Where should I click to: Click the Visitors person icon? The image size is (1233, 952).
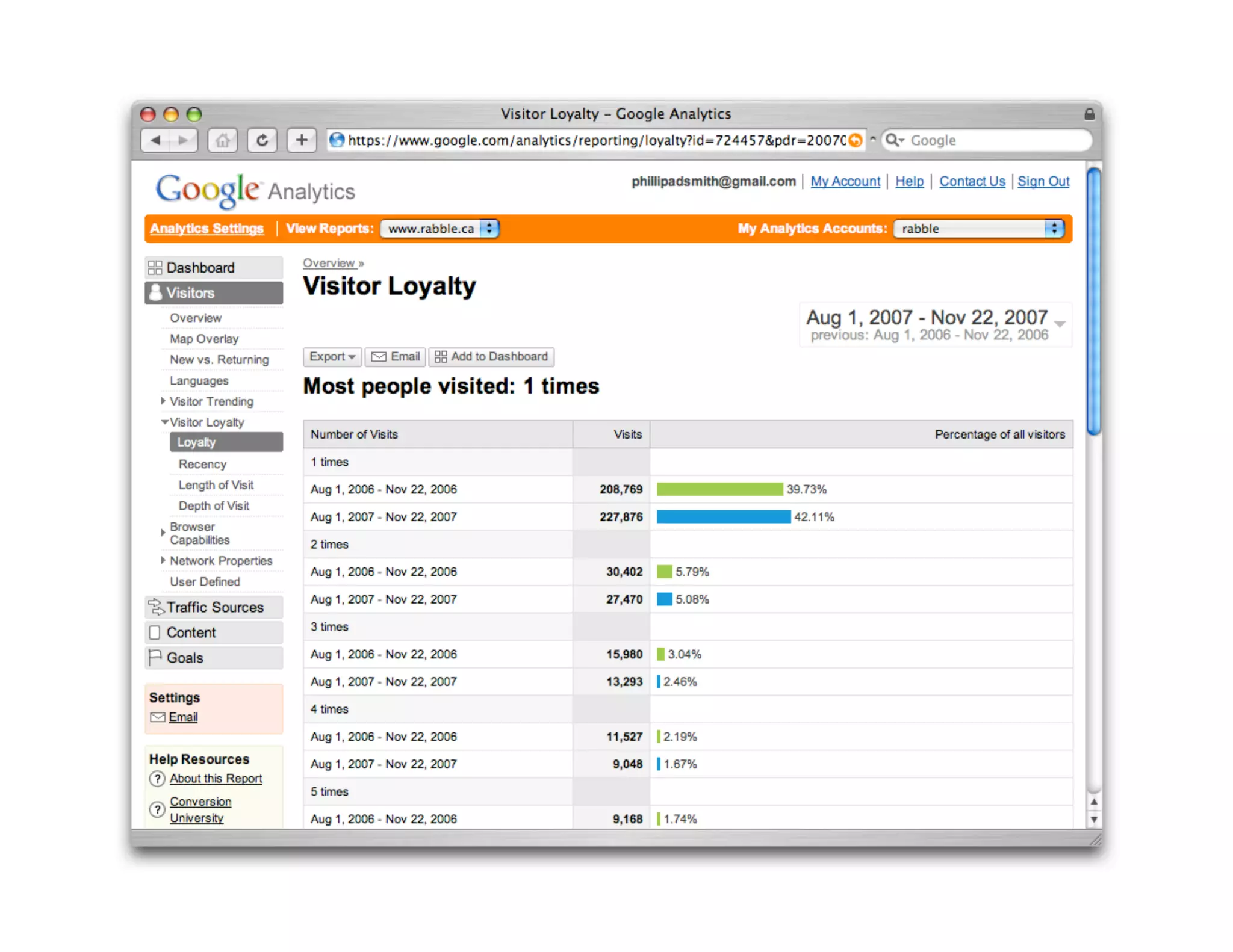[155, 293]
